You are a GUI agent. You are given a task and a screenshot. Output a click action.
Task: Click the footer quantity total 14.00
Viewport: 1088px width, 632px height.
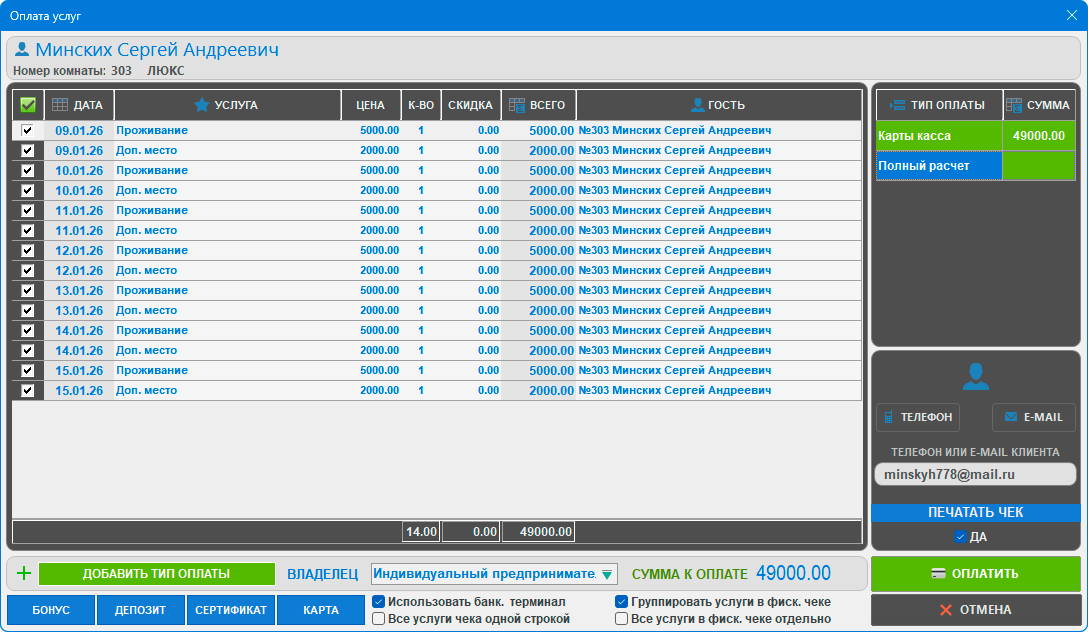(x=421, y=532)
